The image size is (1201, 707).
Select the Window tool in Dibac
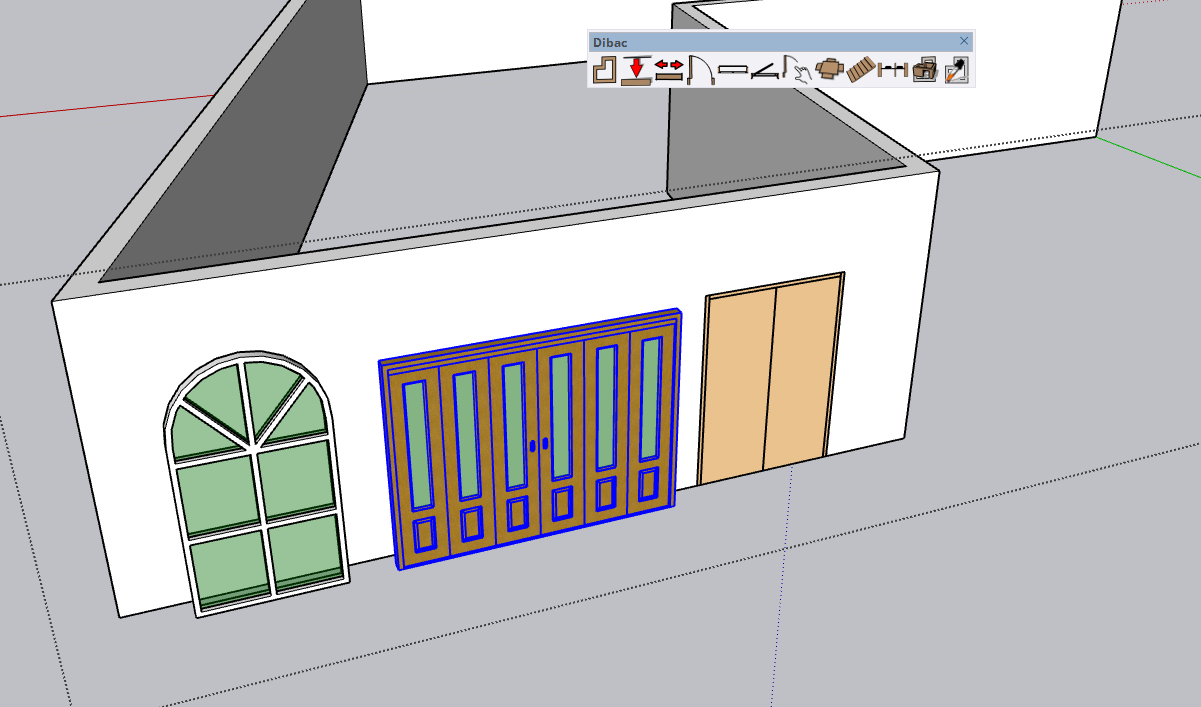pos(733,70)
